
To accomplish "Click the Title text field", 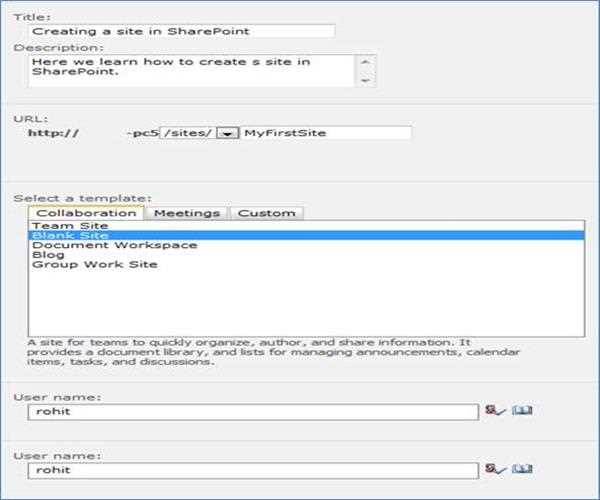I will click(181, 32).
